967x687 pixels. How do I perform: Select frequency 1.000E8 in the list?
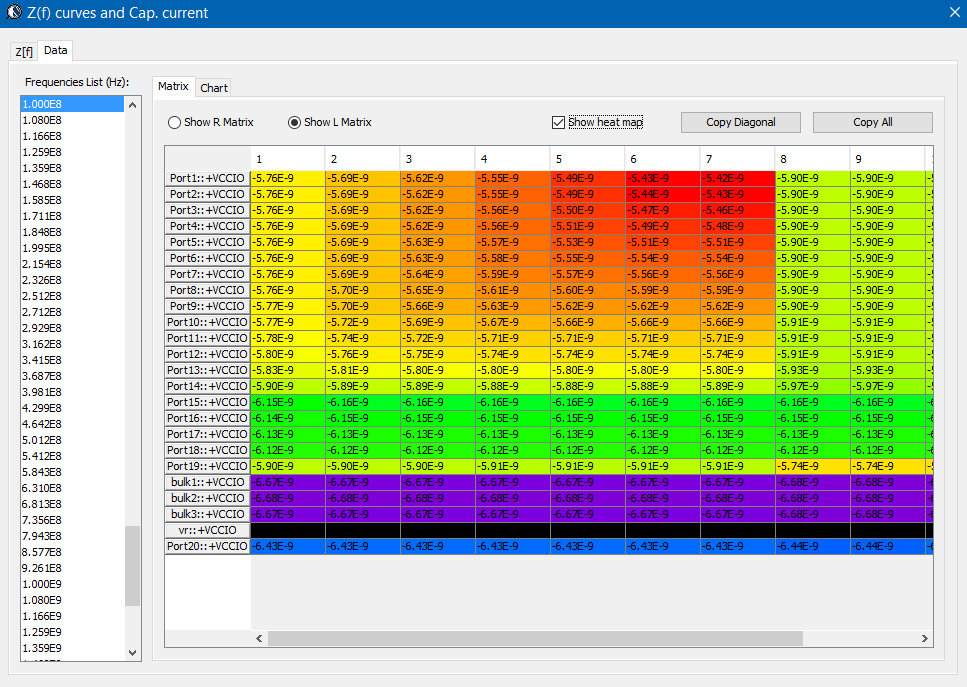pos(72,104)
